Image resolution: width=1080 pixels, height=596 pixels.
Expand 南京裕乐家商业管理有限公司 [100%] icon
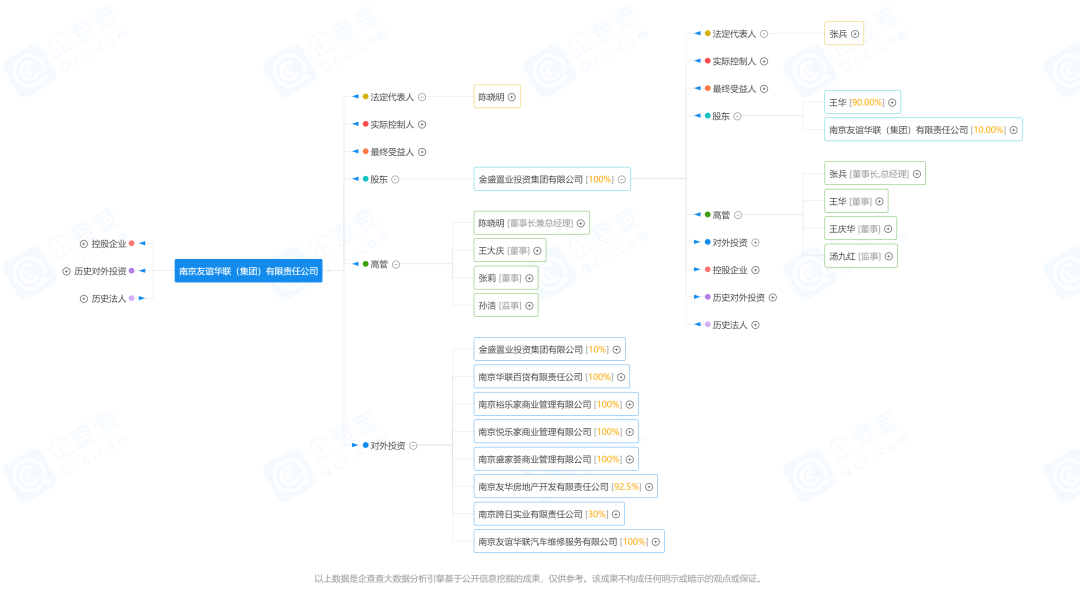click(630, 404)
